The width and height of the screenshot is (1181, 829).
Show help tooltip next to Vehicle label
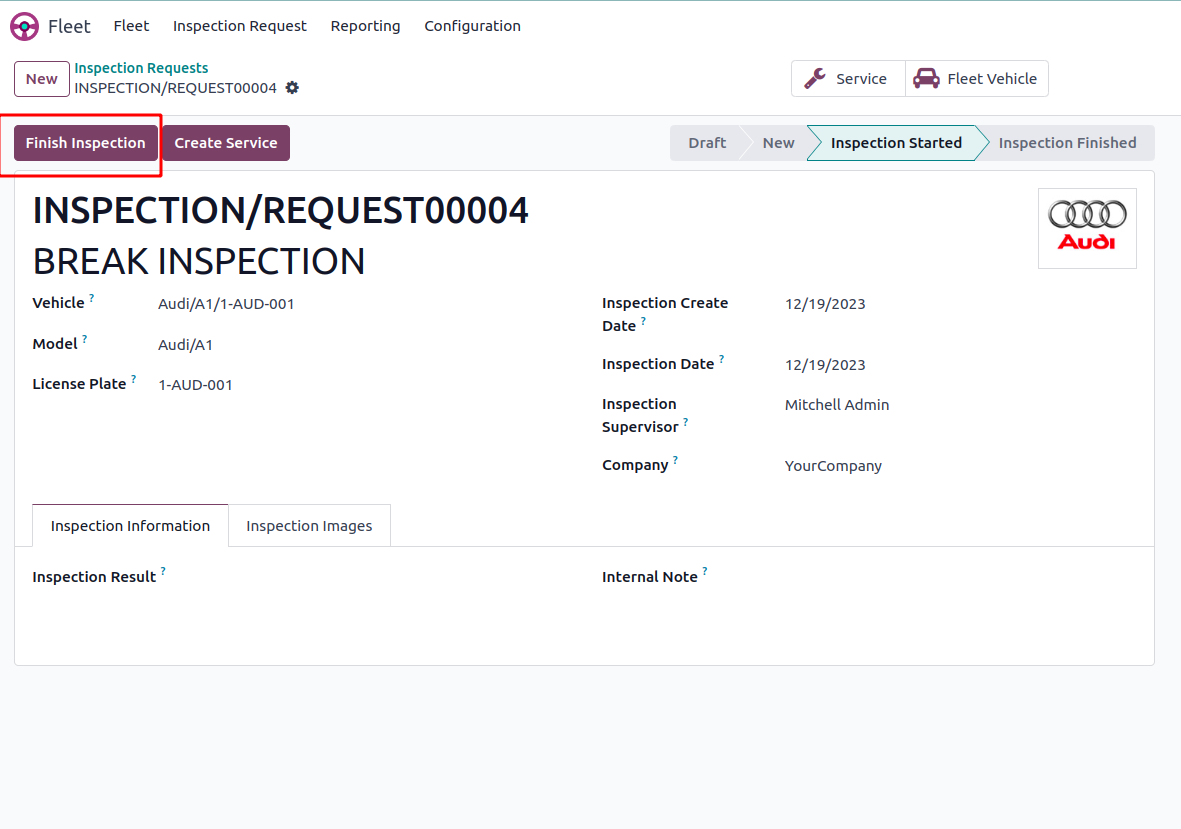click(92, 297)
